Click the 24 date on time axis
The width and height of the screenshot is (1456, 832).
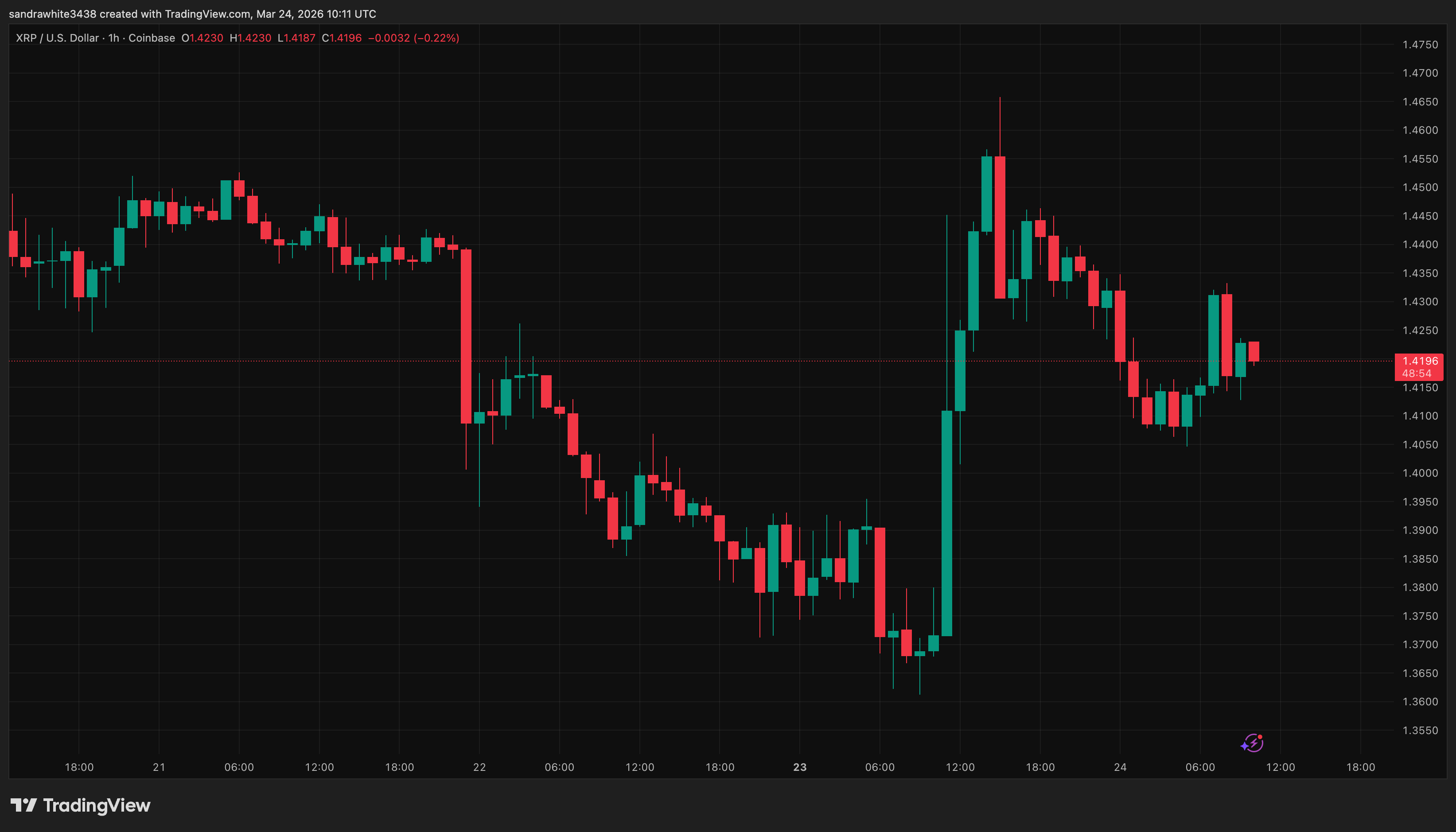pyautogui.click(x=1121, y=767)
